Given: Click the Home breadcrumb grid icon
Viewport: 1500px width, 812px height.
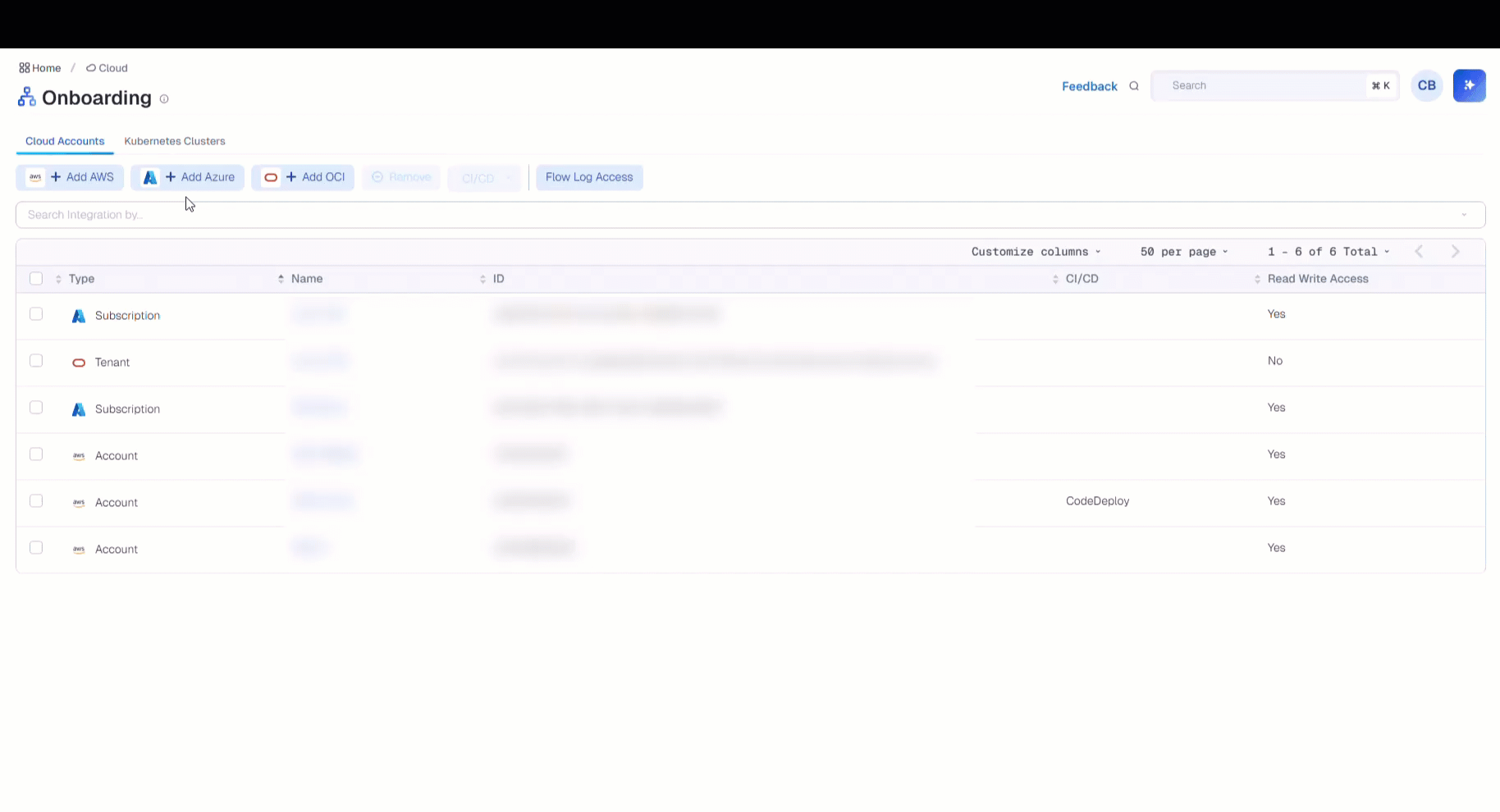Looking at the screenshot, I should tap(25, 68).
